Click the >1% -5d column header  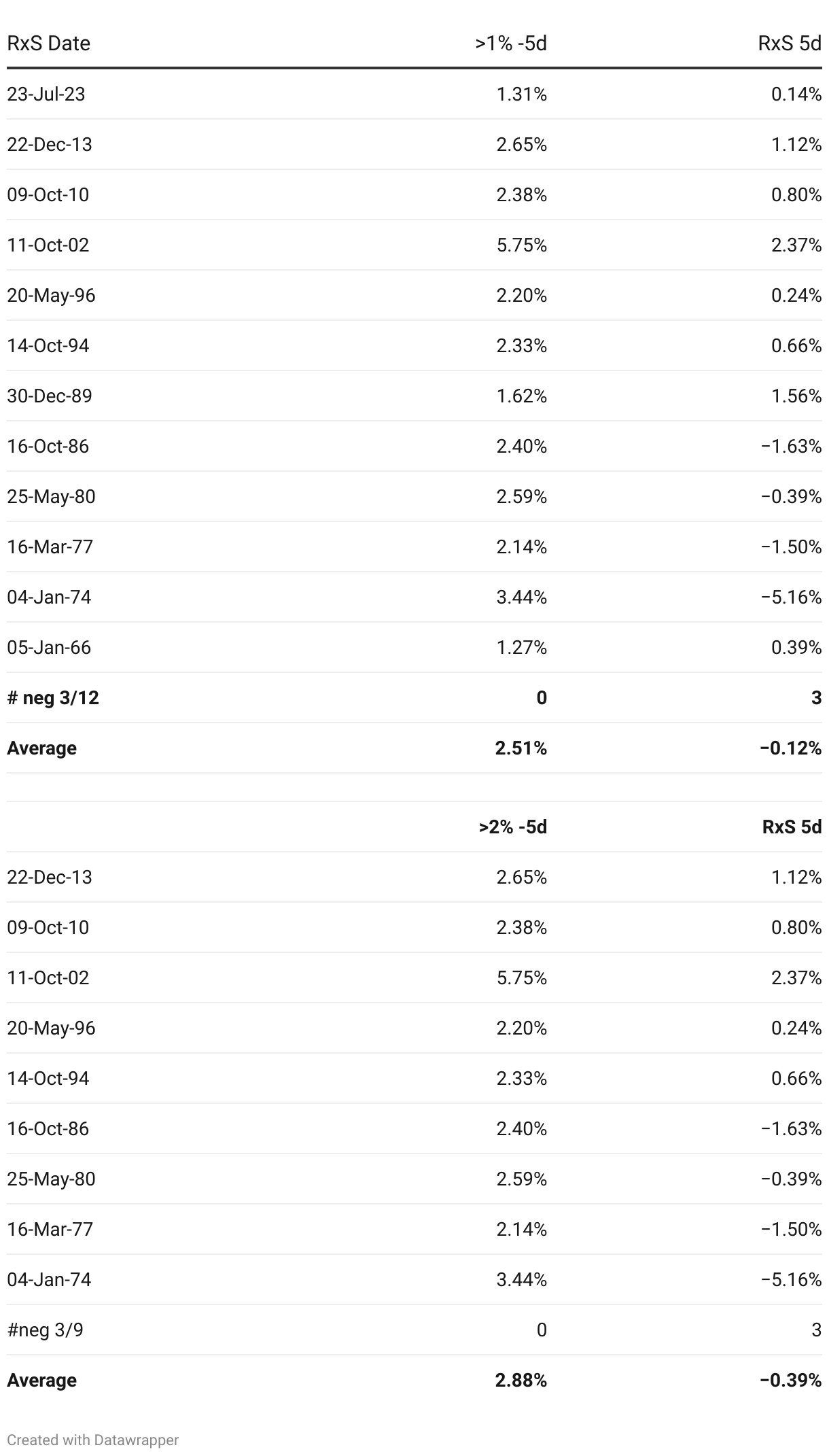(x=511, y=44)
